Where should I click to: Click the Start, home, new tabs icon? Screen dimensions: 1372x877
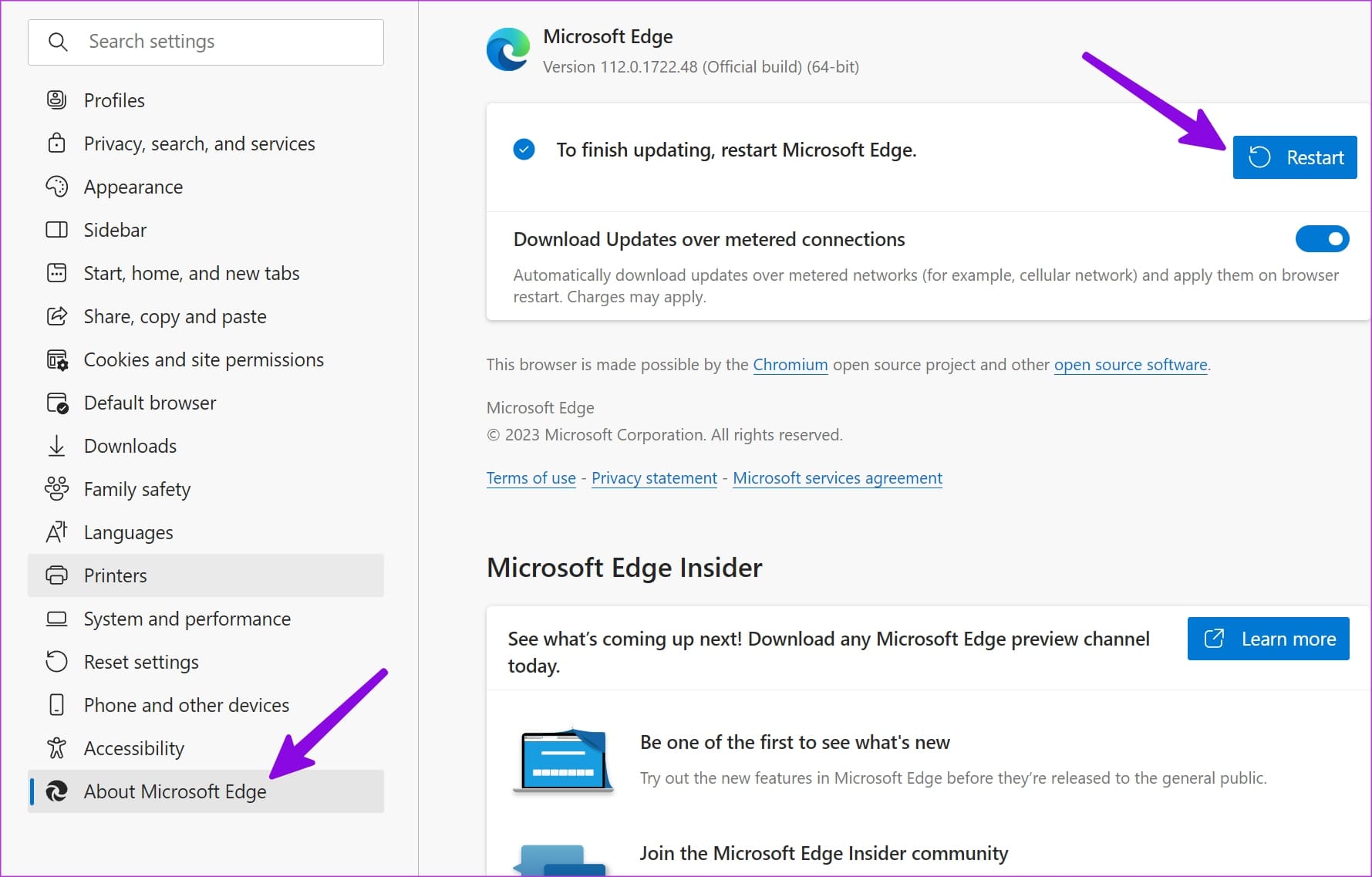coord(57,272)
